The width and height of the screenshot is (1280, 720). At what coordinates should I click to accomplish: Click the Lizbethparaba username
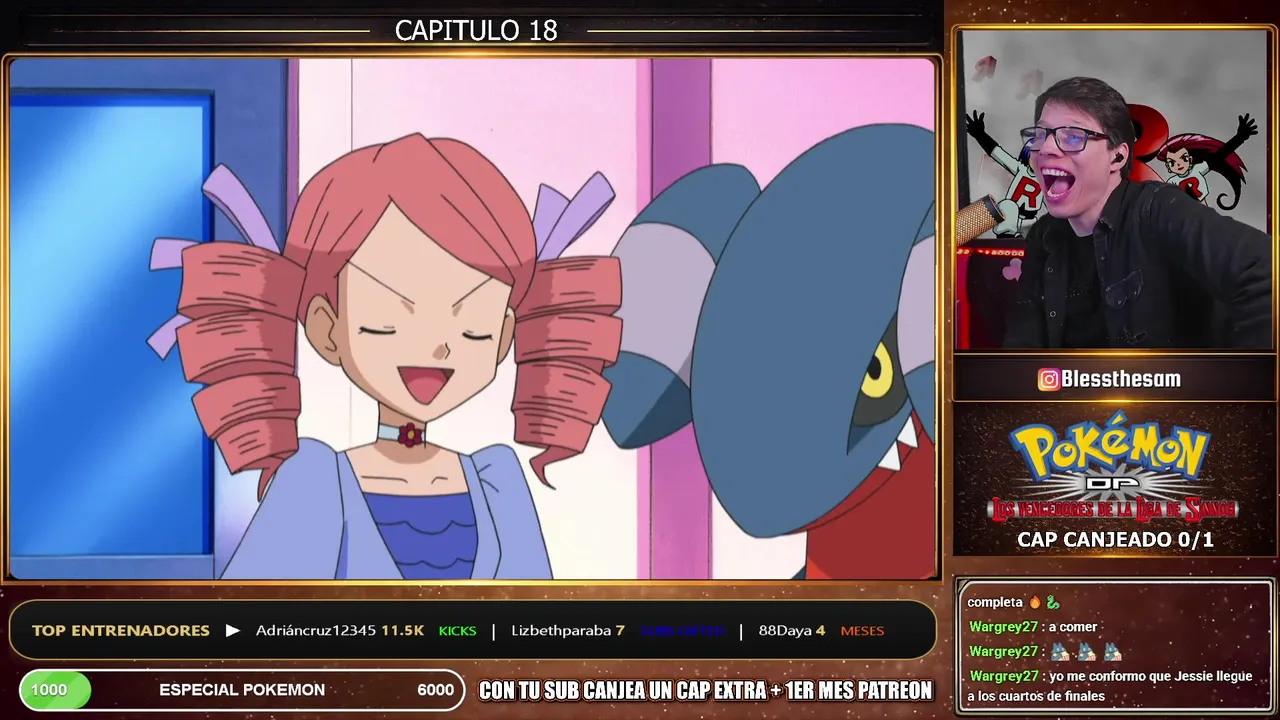[561, 631]
